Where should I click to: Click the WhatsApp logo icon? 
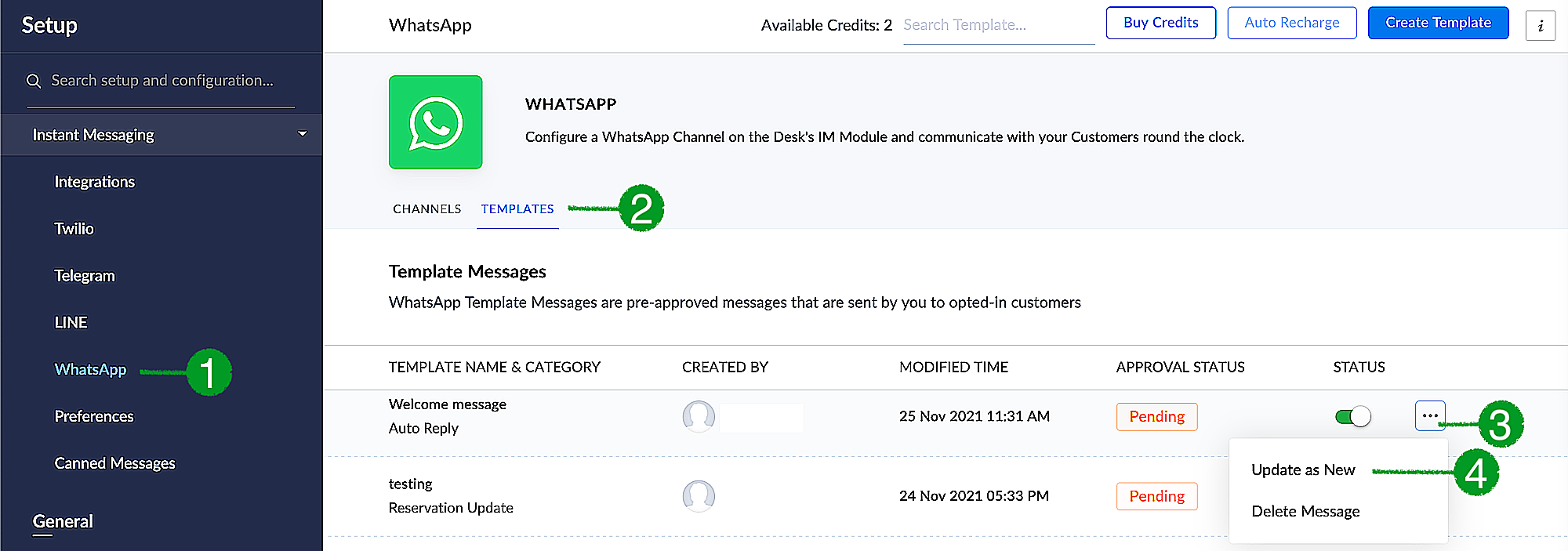pyautogui.click(x=435, y=122)
